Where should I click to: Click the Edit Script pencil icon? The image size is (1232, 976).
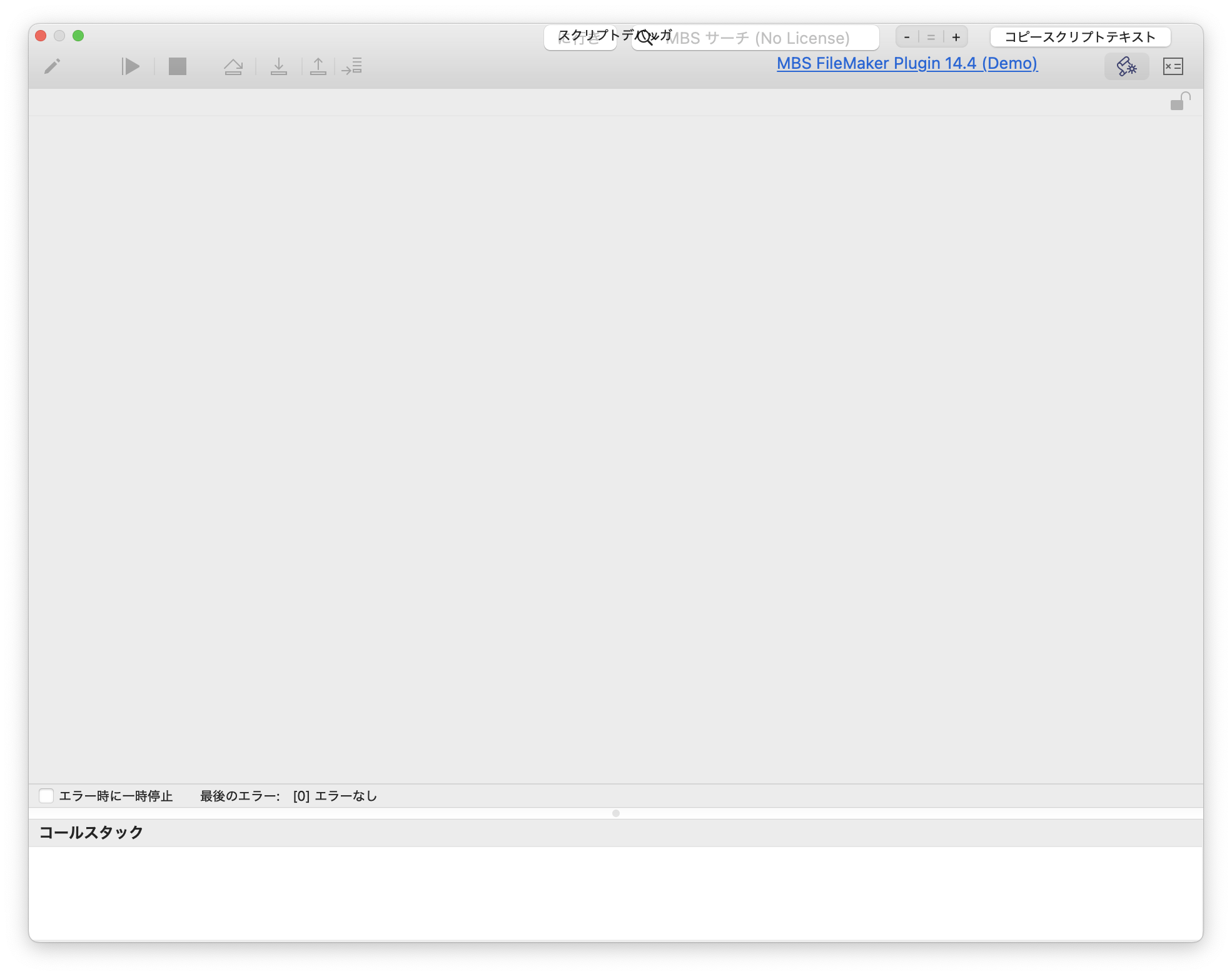[x=53, y=66]
